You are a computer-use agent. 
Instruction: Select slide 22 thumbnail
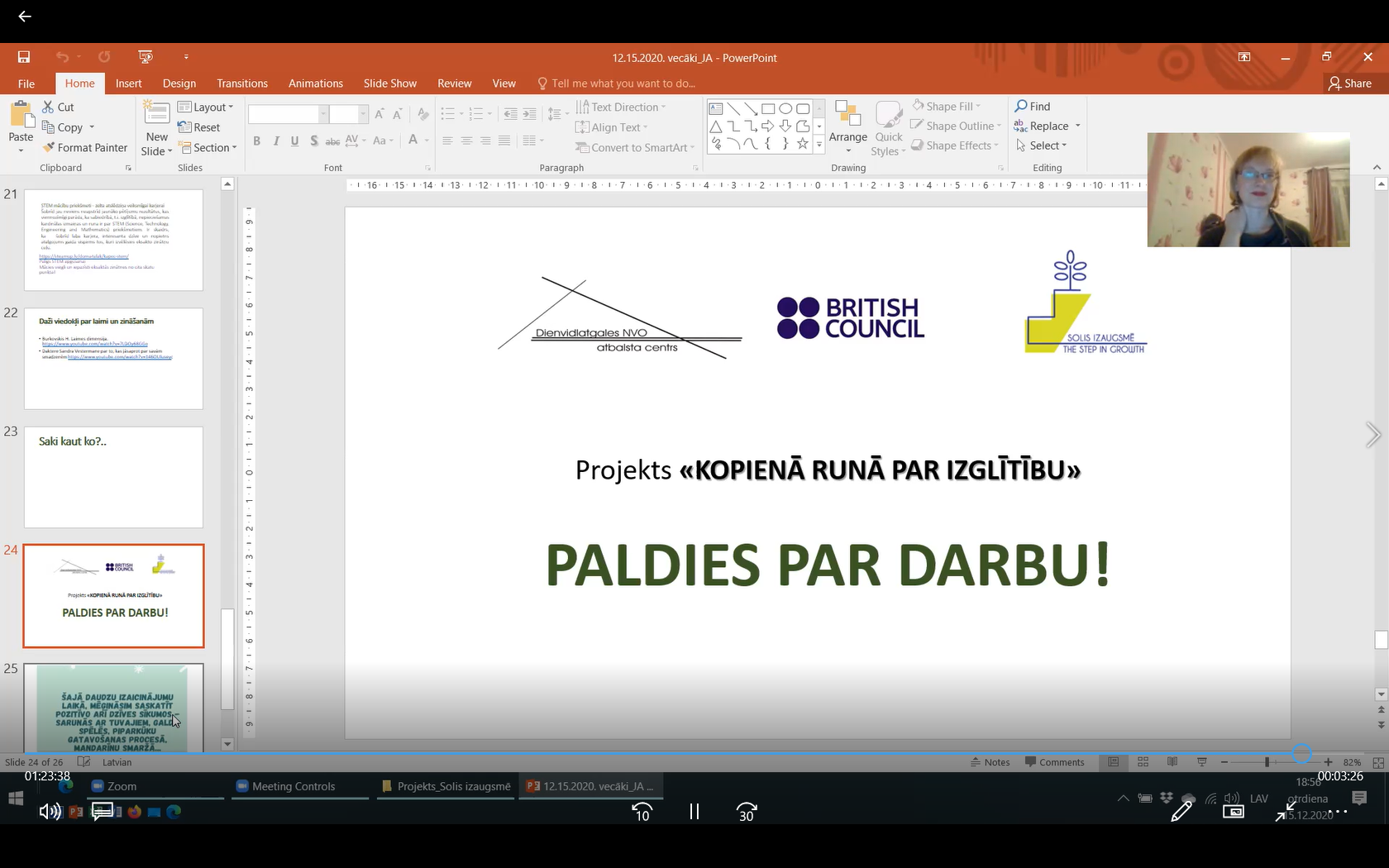tap(113, 359)
